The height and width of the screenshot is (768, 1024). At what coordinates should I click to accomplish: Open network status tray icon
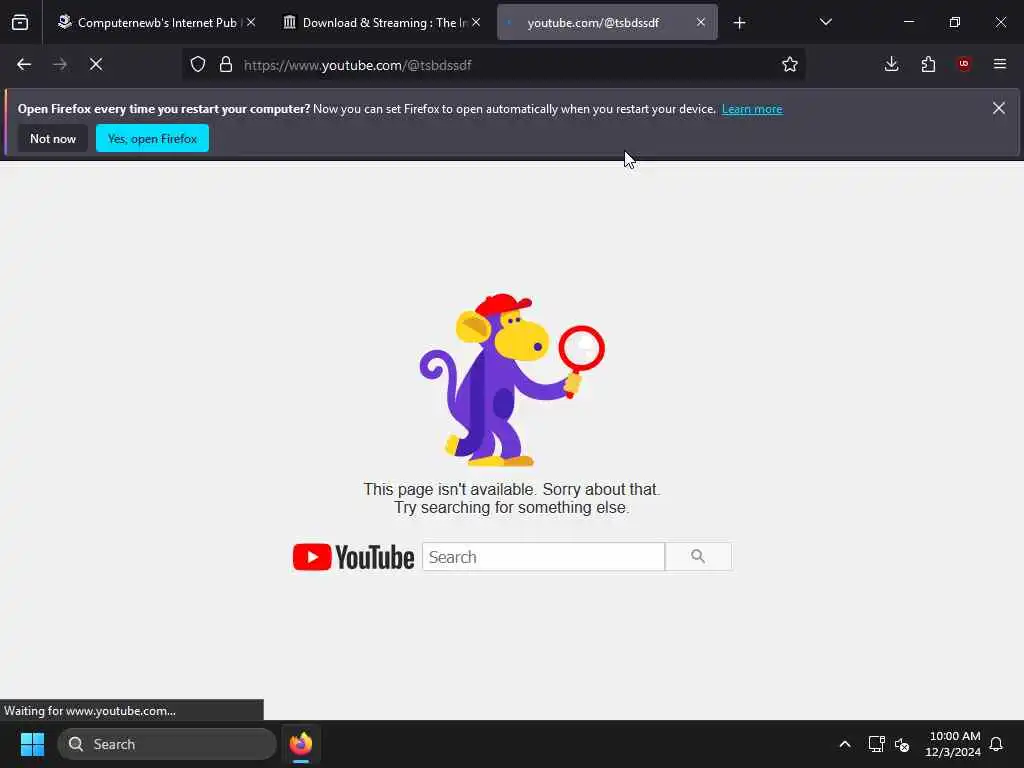point(876,744)
